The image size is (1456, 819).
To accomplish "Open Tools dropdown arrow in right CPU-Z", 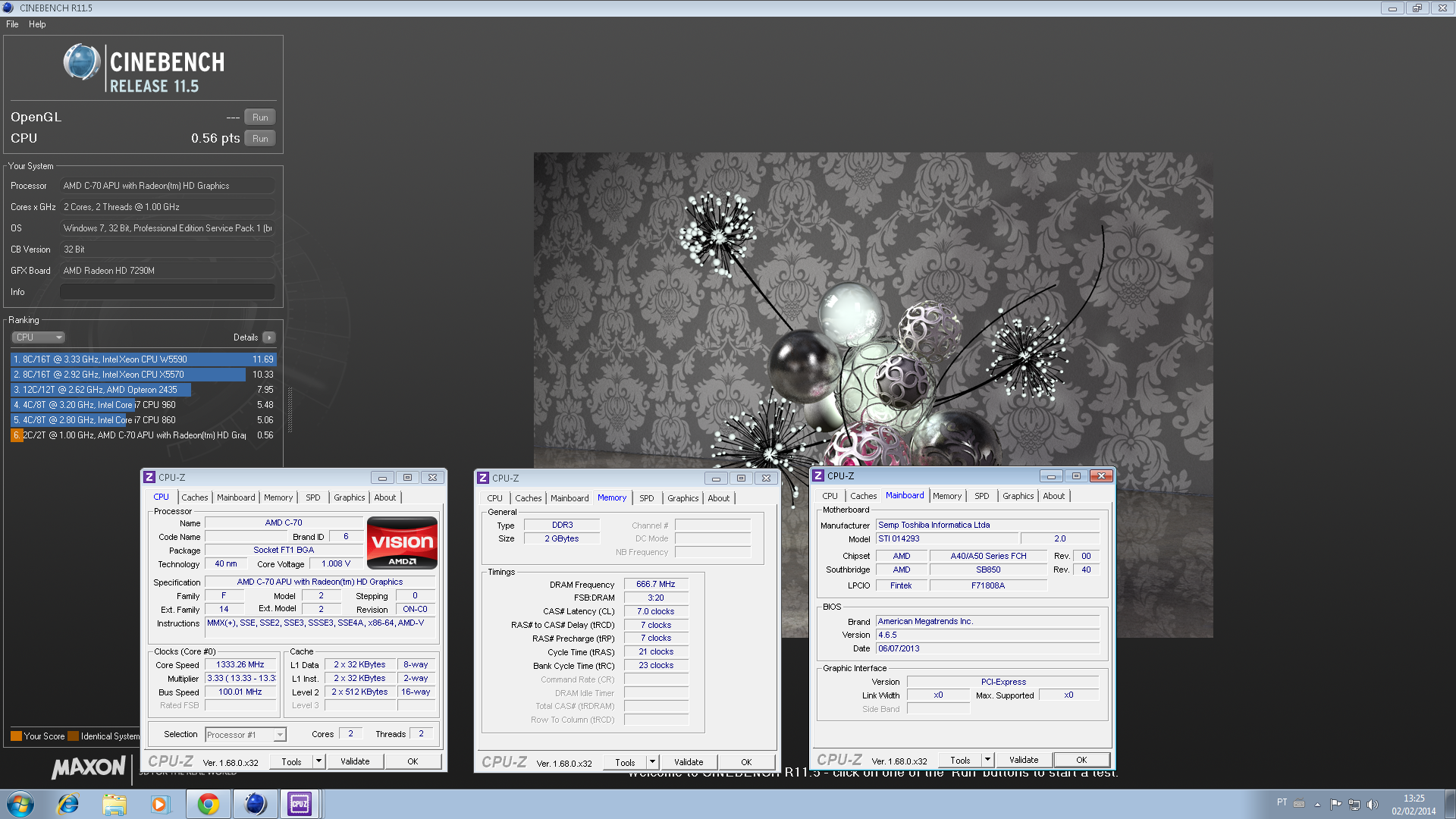I will point(988,761).
